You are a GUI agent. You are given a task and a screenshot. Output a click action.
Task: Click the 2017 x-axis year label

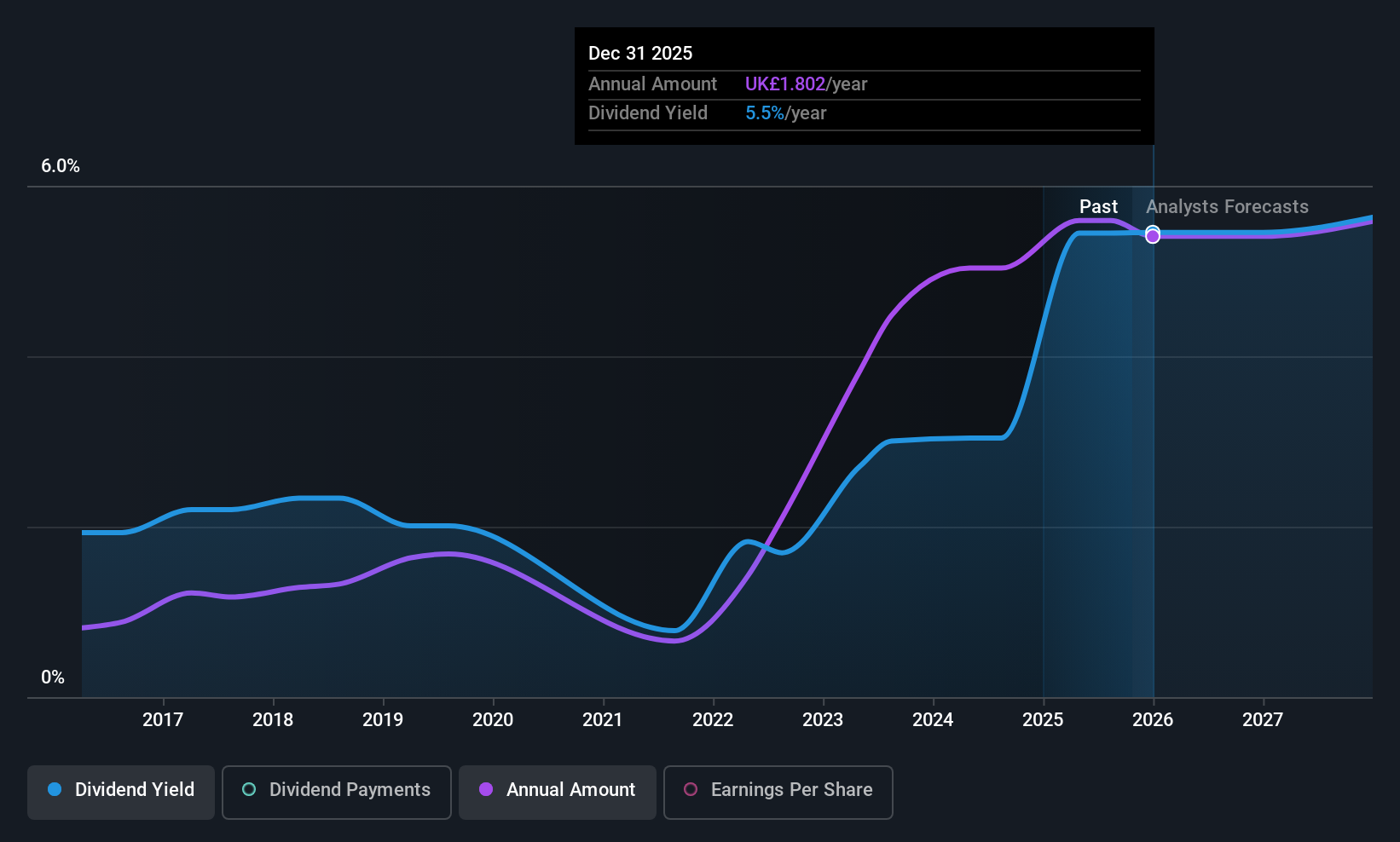point(163,720)
